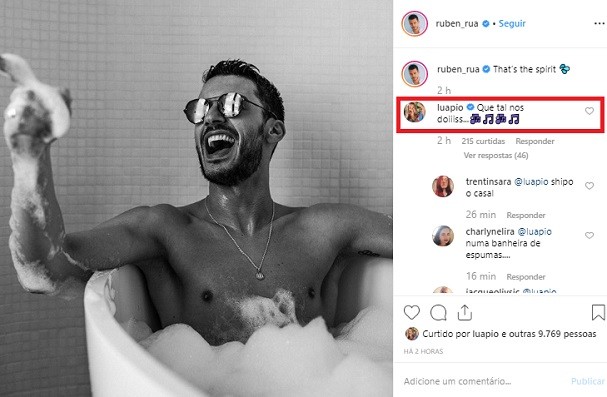The image size is (607, 397).
Task: Like luapio's comment with the heart
Action: (589, 111)
